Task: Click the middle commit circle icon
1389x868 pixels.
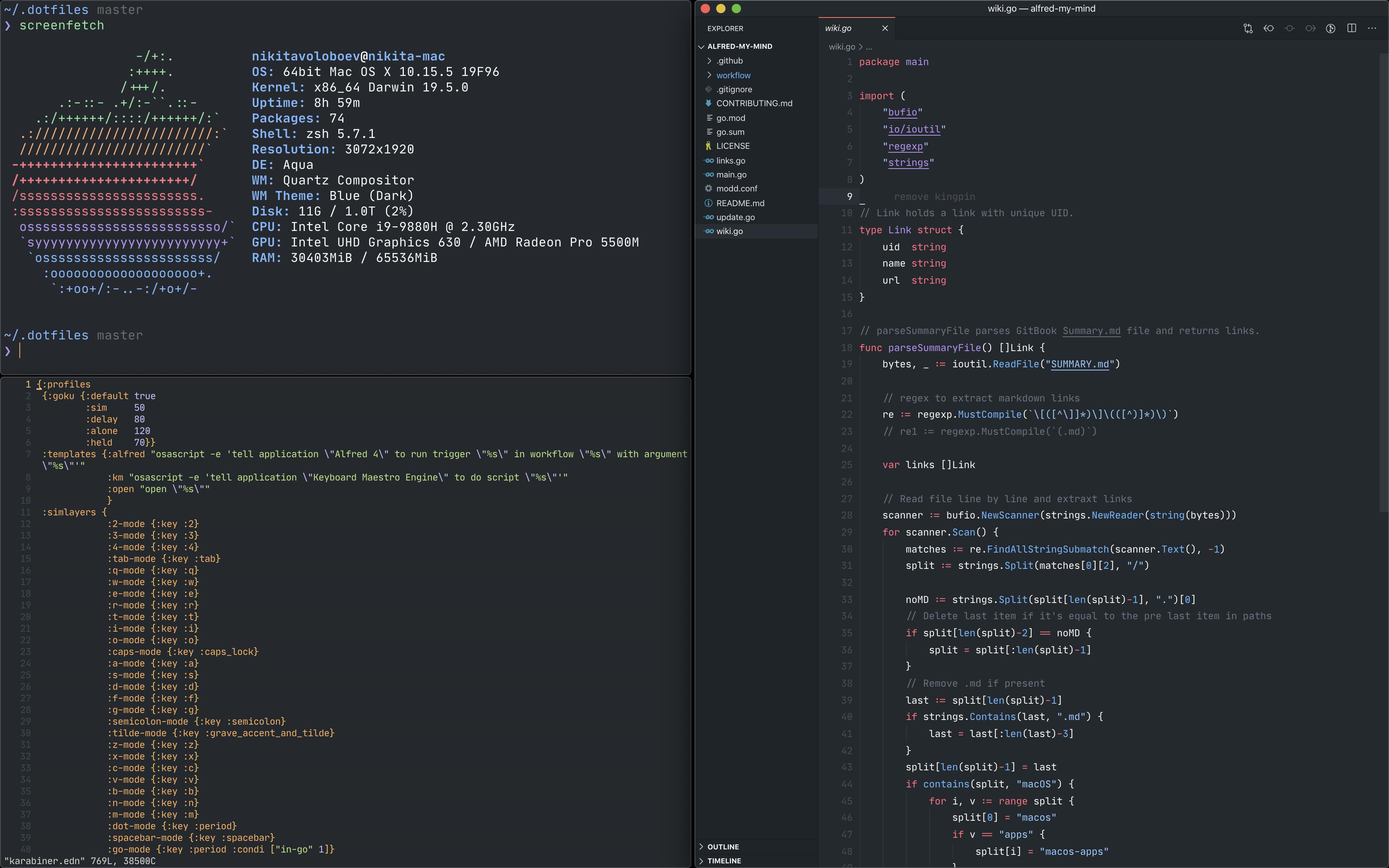Action: [1289, 28]
